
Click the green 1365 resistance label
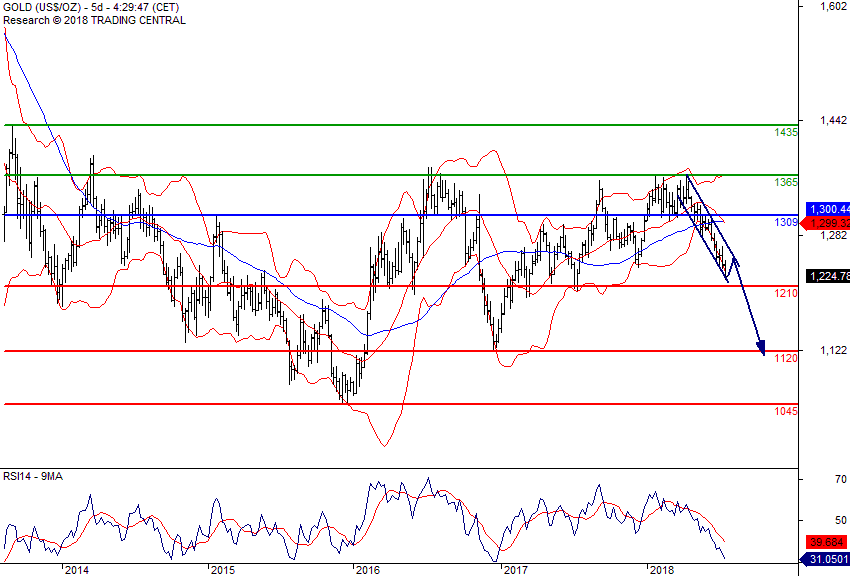click(x=785, y=182)
